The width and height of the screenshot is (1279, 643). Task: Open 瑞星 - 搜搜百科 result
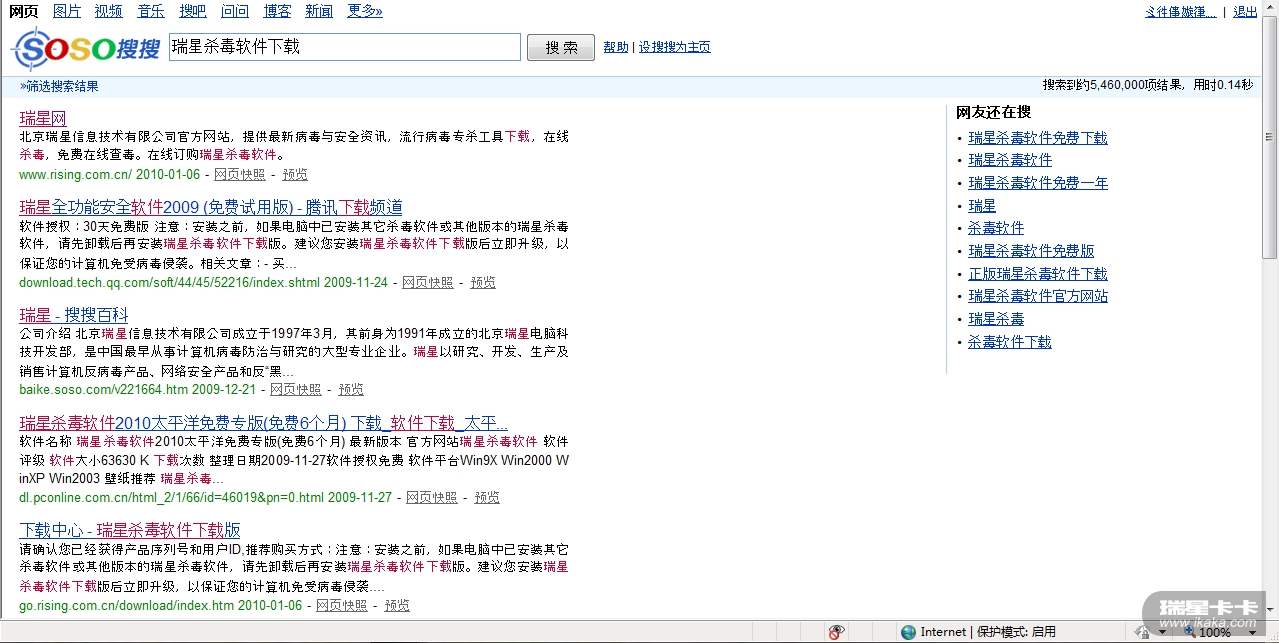click(74, 315)
